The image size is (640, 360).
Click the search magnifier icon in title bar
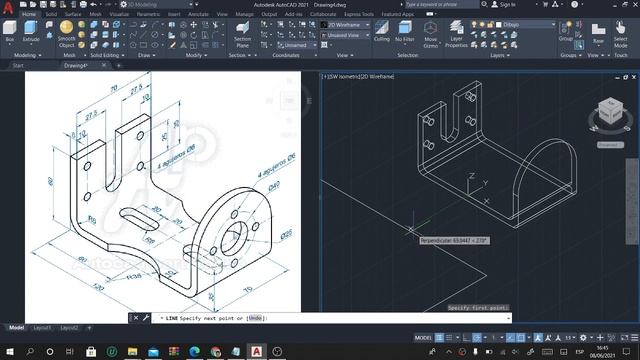click(484, 4)
